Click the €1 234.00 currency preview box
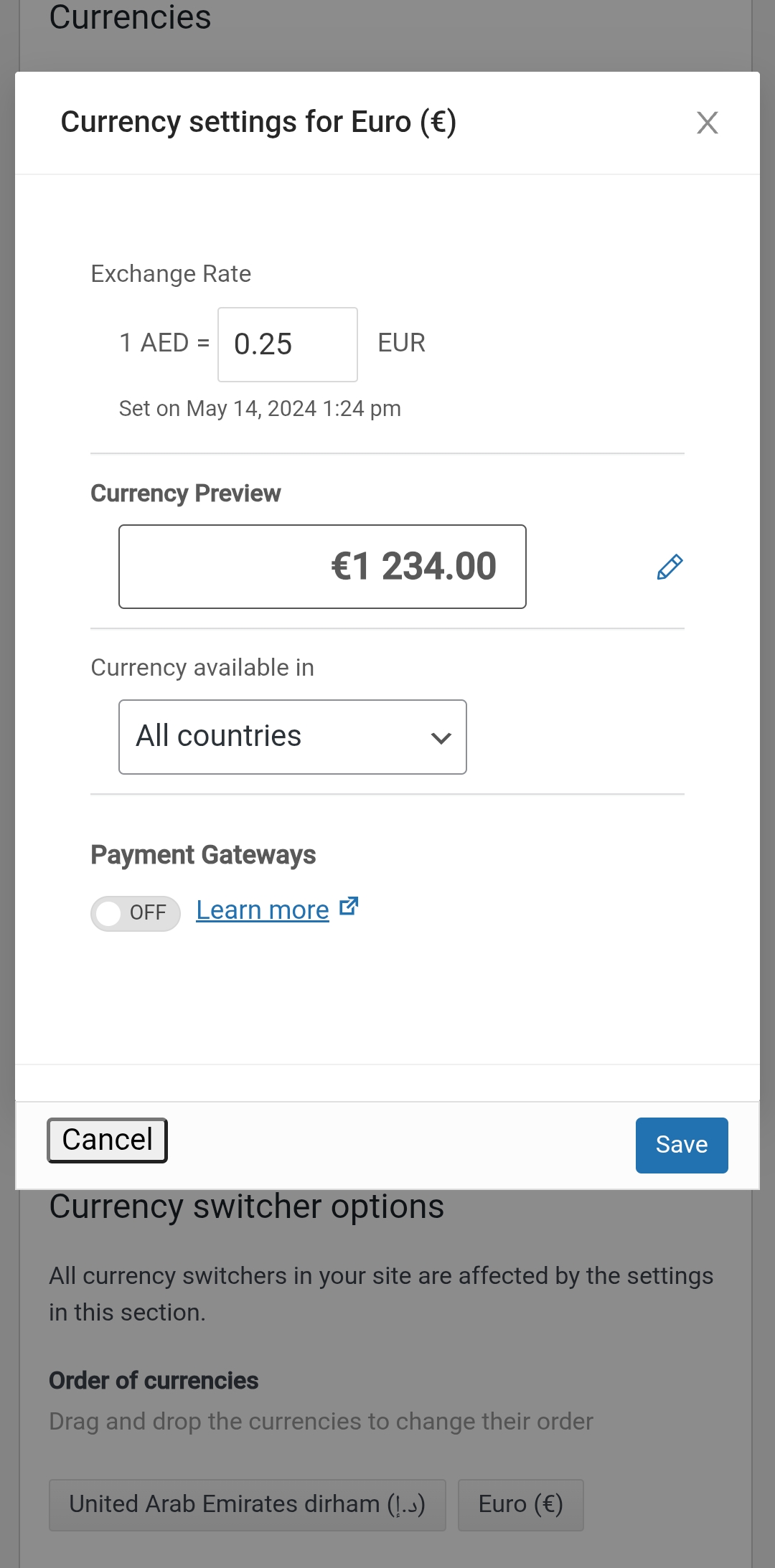 point(322,567)
